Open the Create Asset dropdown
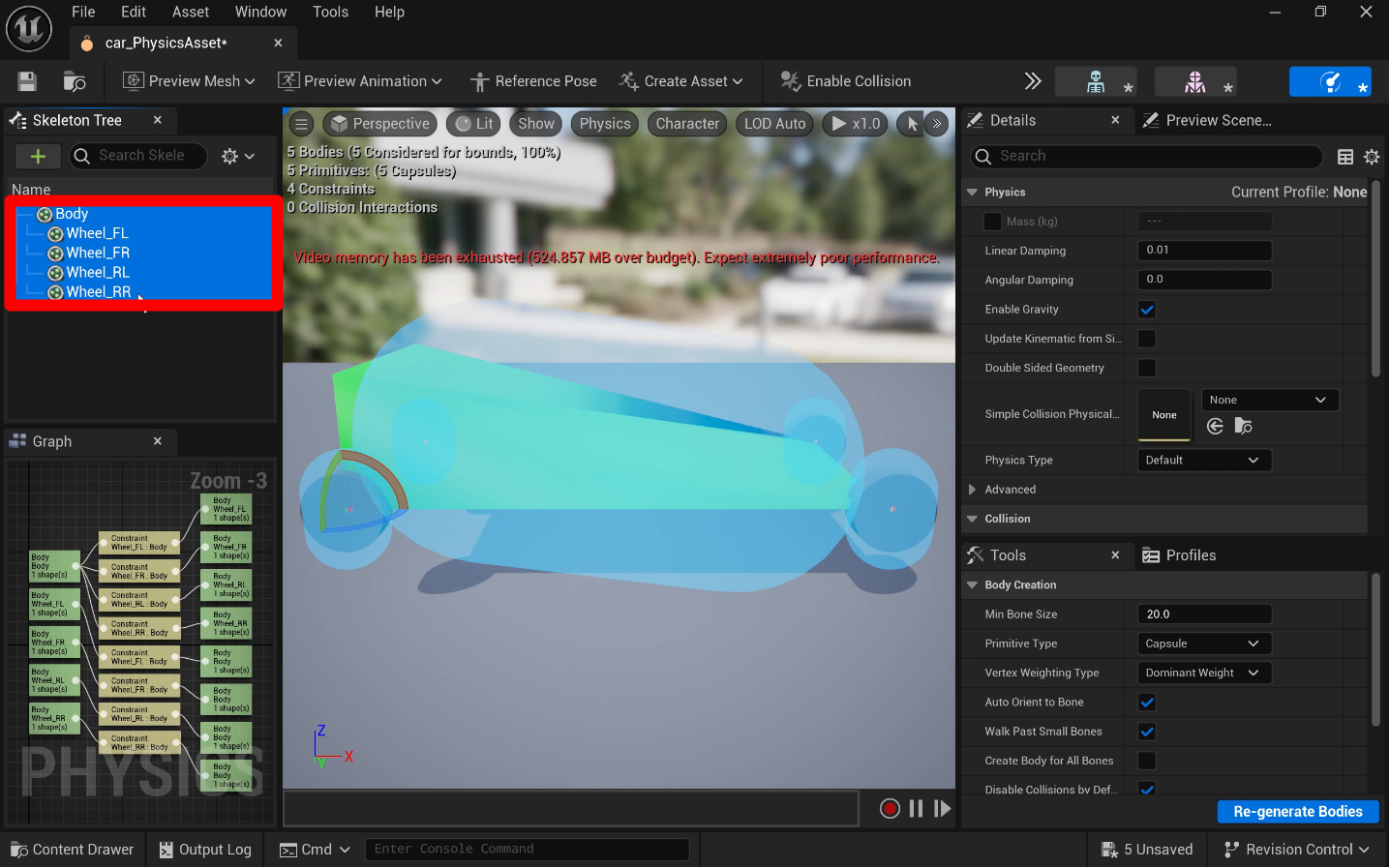The height and width of the screenshot is (868, 1390). (681, 81)
